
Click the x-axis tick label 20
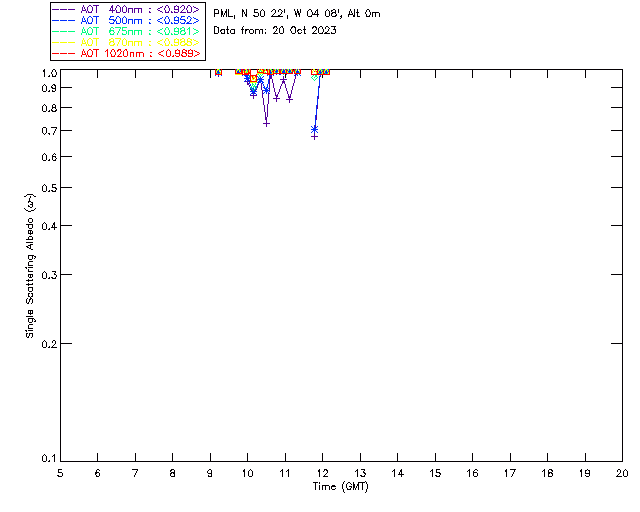coord(622,473)
